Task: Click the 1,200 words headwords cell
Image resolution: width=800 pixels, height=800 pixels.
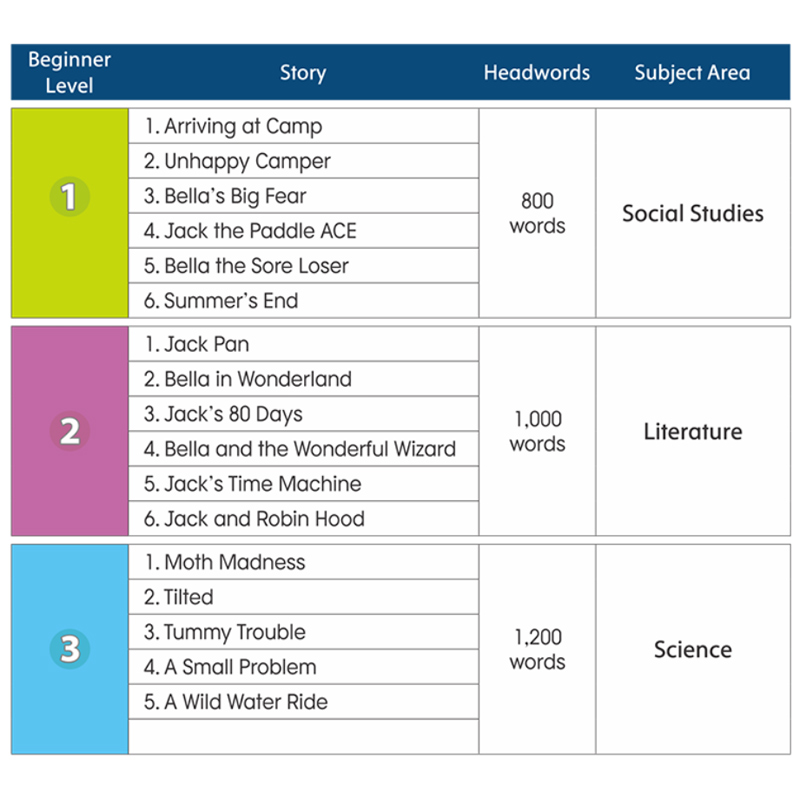Action: (x=537, y=649)
